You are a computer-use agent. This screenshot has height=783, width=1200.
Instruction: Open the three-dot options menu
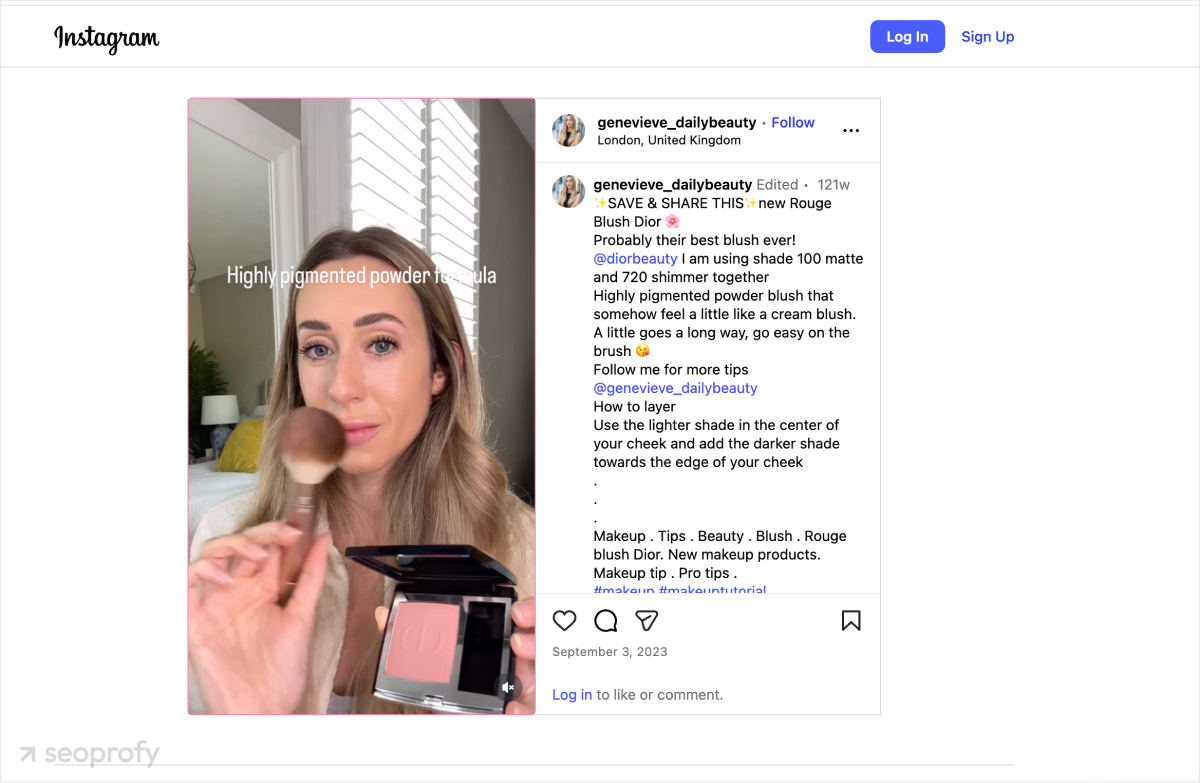[851, 130]
